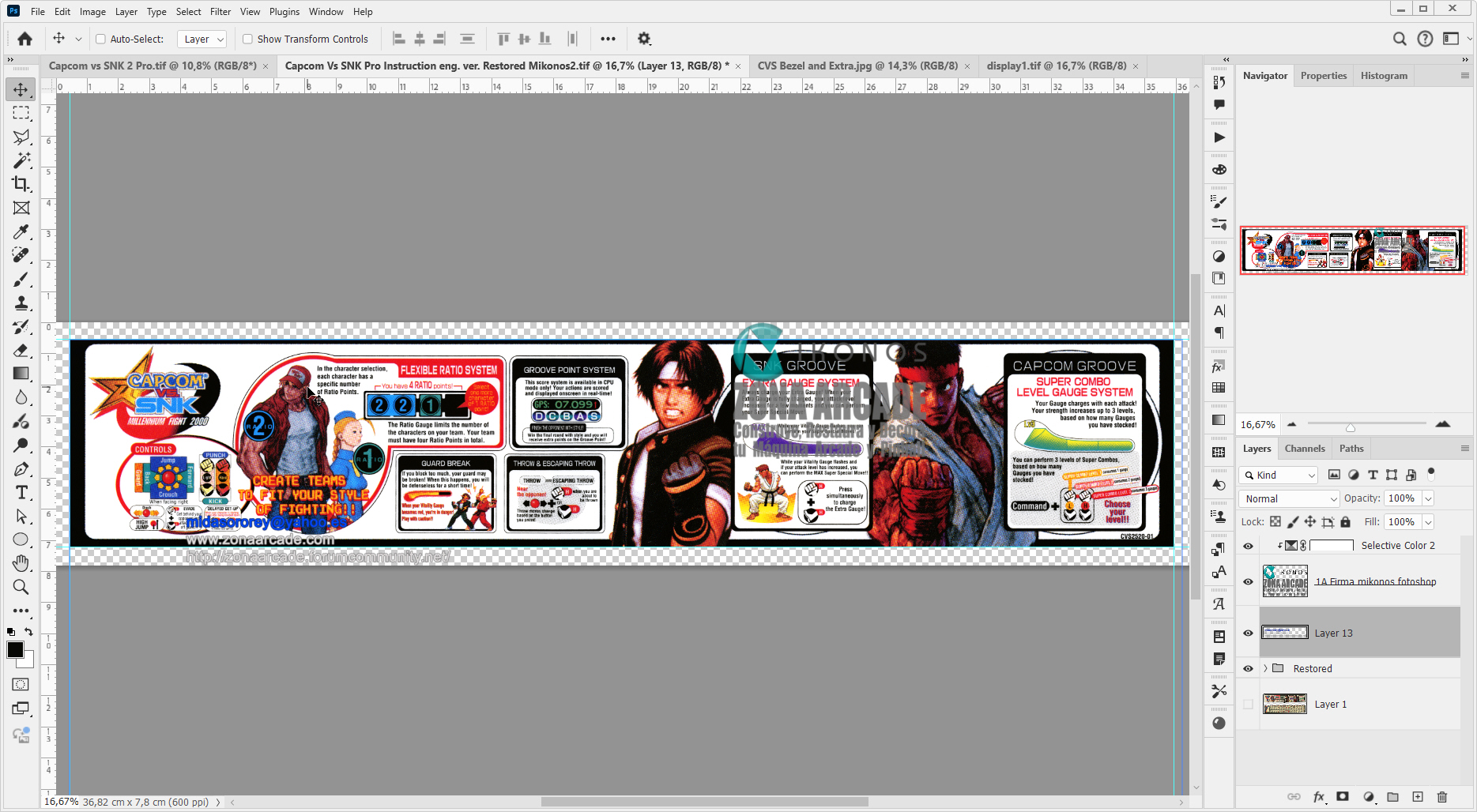Switch to the Channels tab

pos(1304,449)
